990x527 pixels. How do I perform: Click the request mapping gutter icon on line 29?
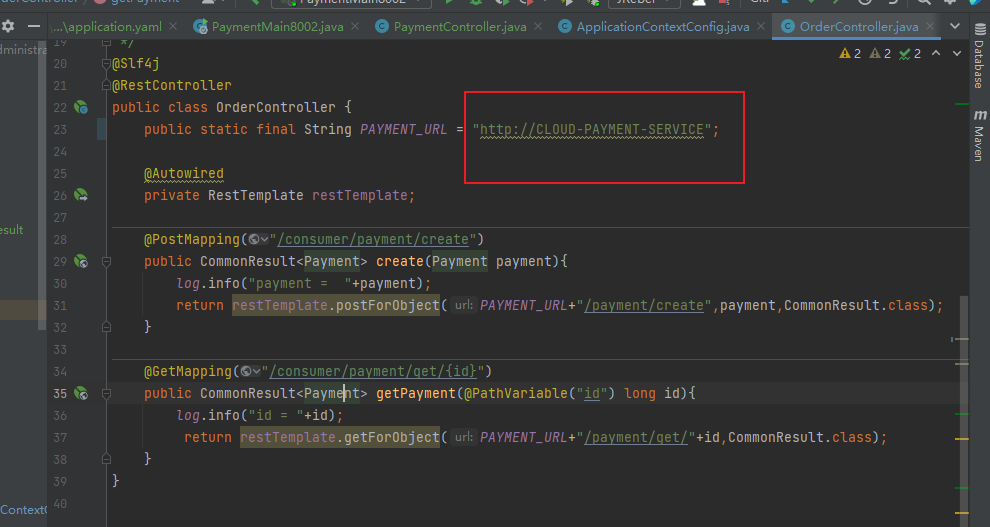click(x=81, y=261)
